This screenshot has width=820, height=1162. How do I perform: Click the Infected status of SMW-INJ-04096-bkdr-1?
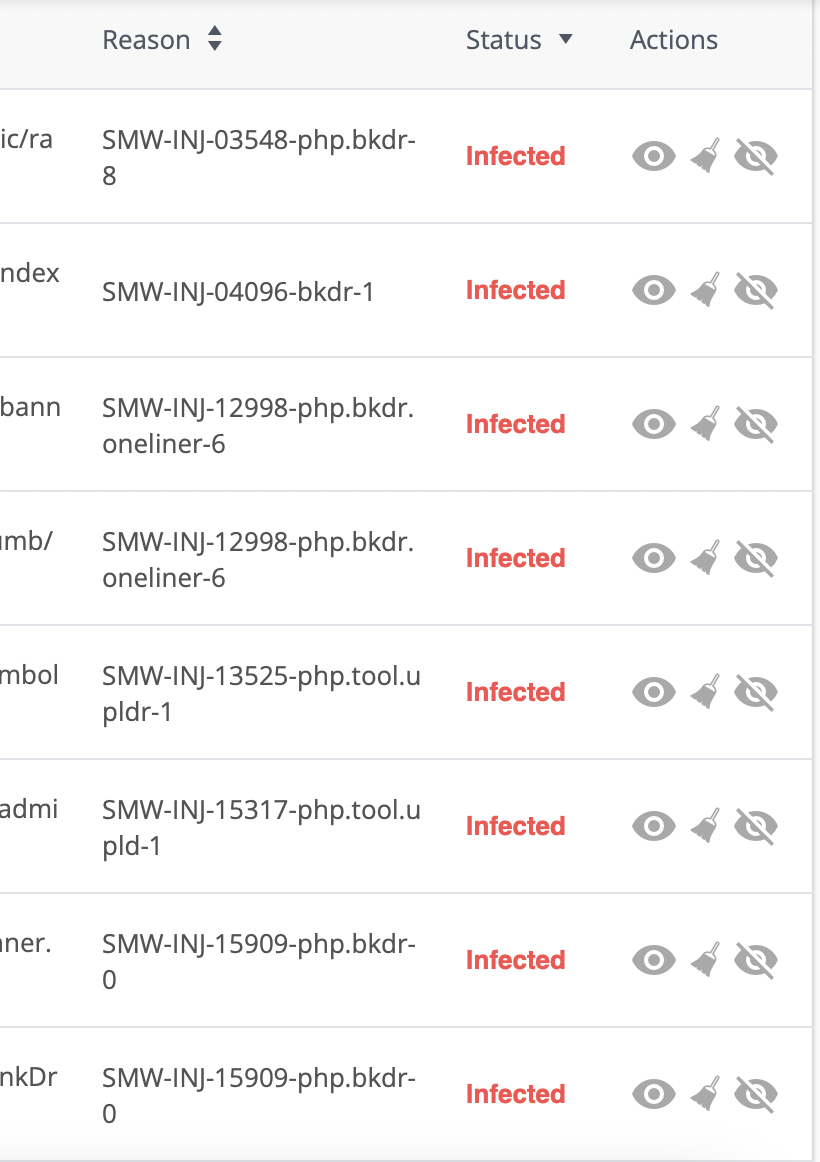[515, 290]
